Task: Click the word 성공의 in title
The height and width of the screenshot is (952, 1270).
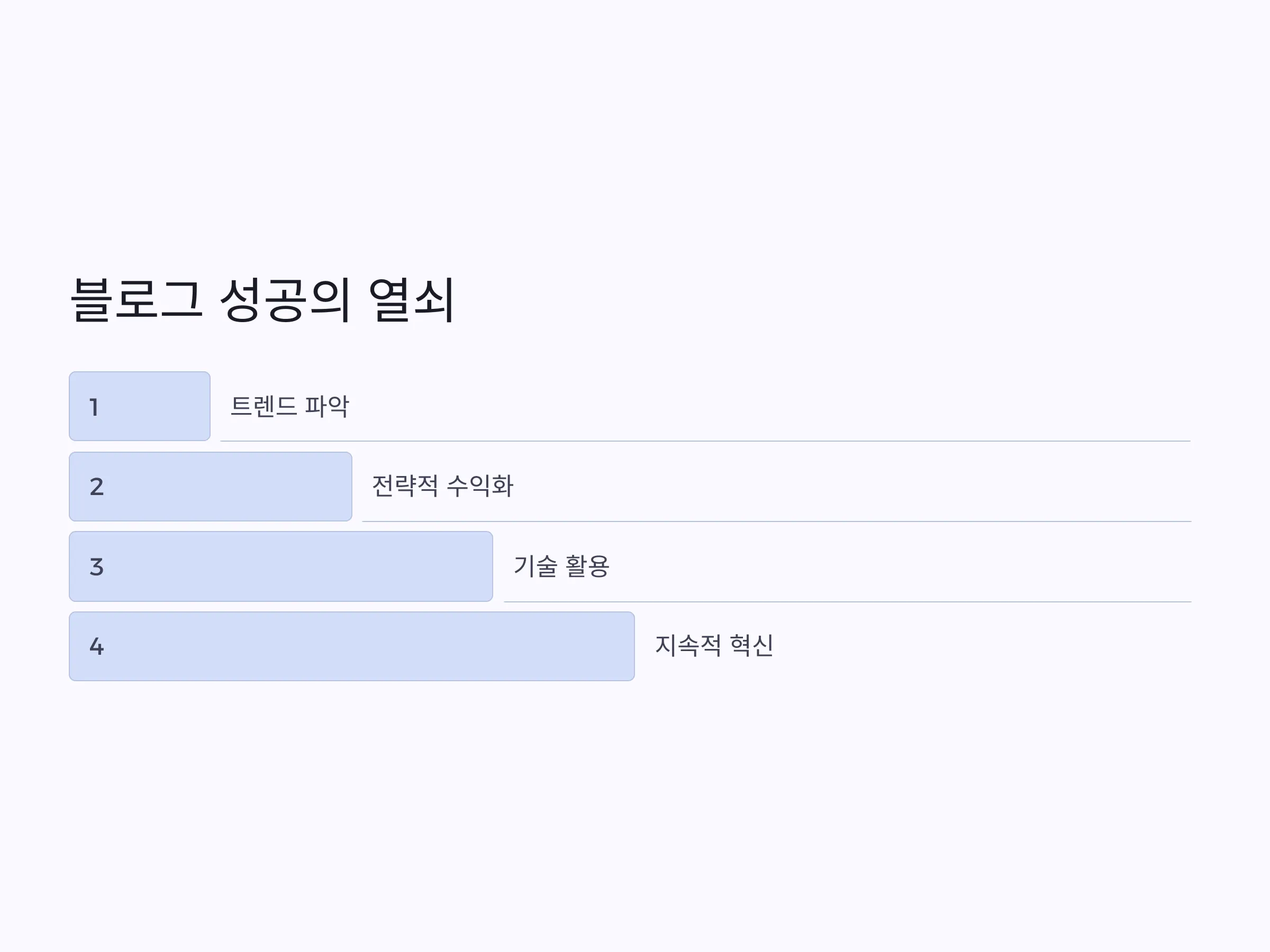Action: 285,299
